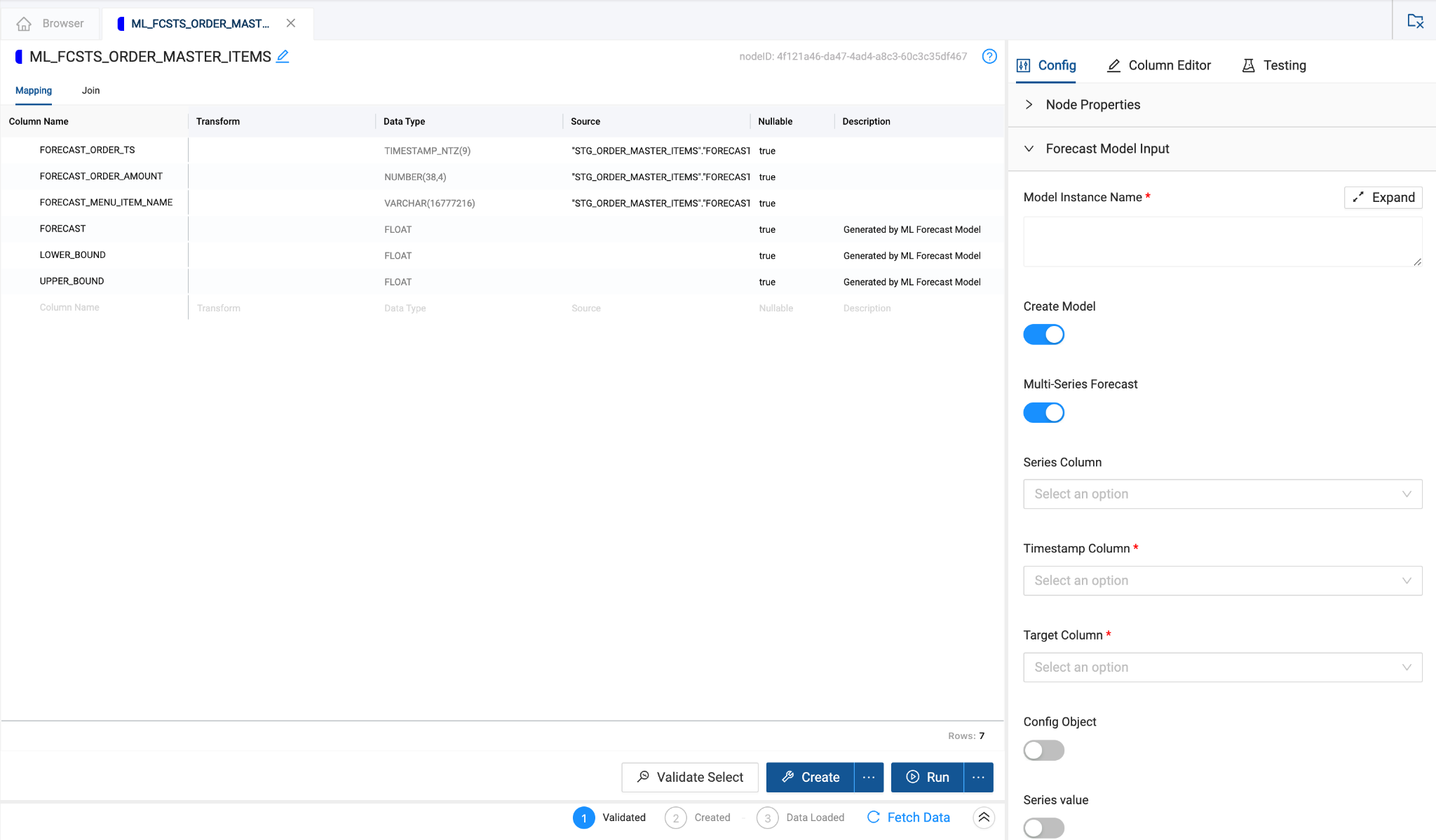Click the blue node color marker beside title
Screen dimensions: 1436x840
click(19, 57)
